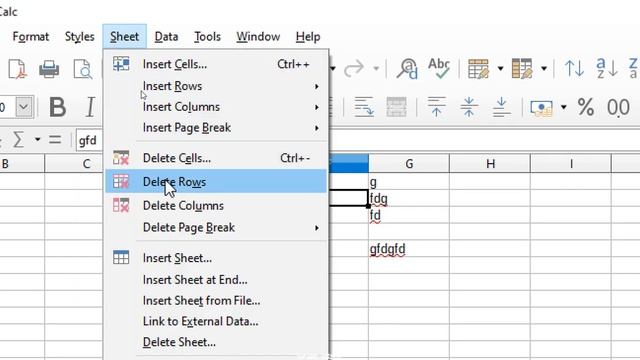
Task: Choose Insert Sheet at End...
Action: (216, 280)
